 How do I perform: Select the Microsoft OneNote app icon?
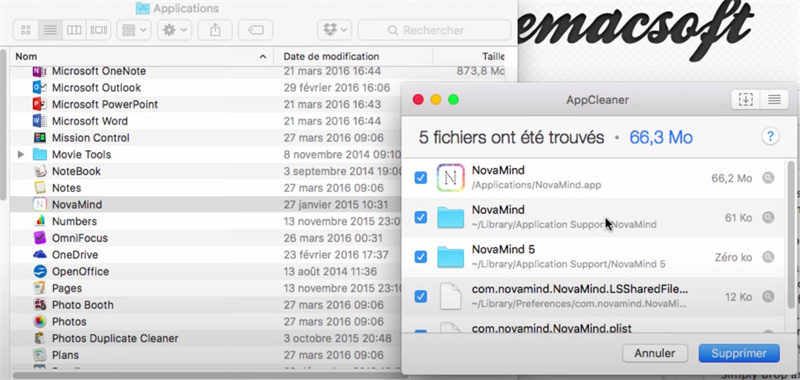click(39, 71)
